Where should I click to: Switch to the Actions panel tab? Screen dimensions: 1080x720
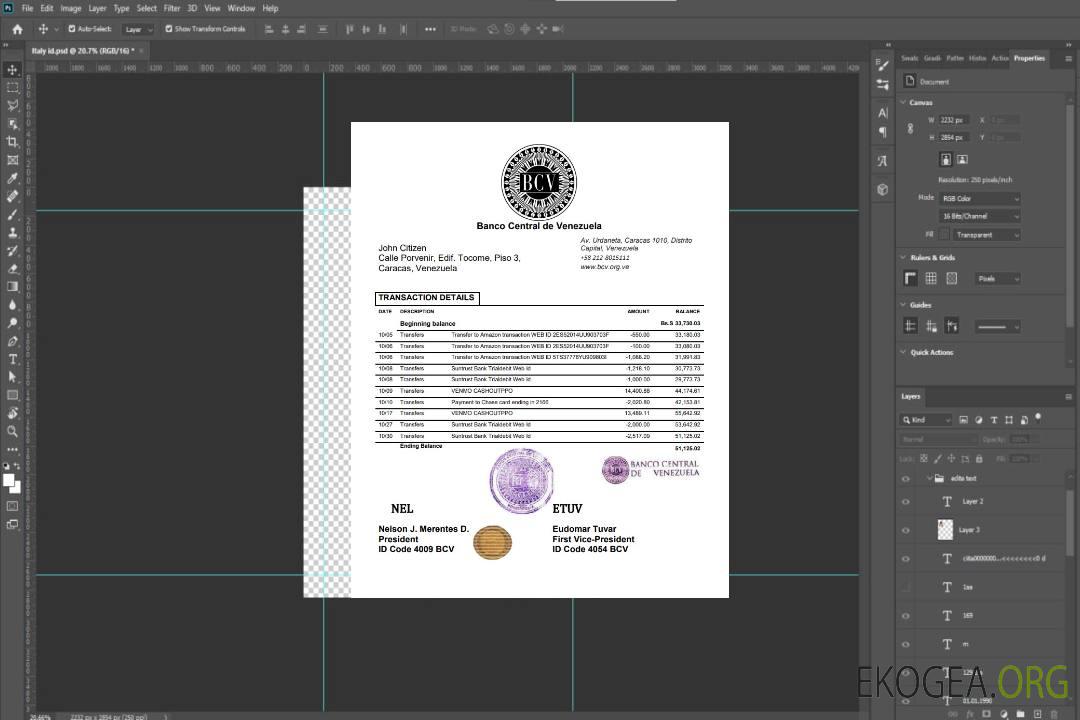pyautogui.click(x=999, y=58)
